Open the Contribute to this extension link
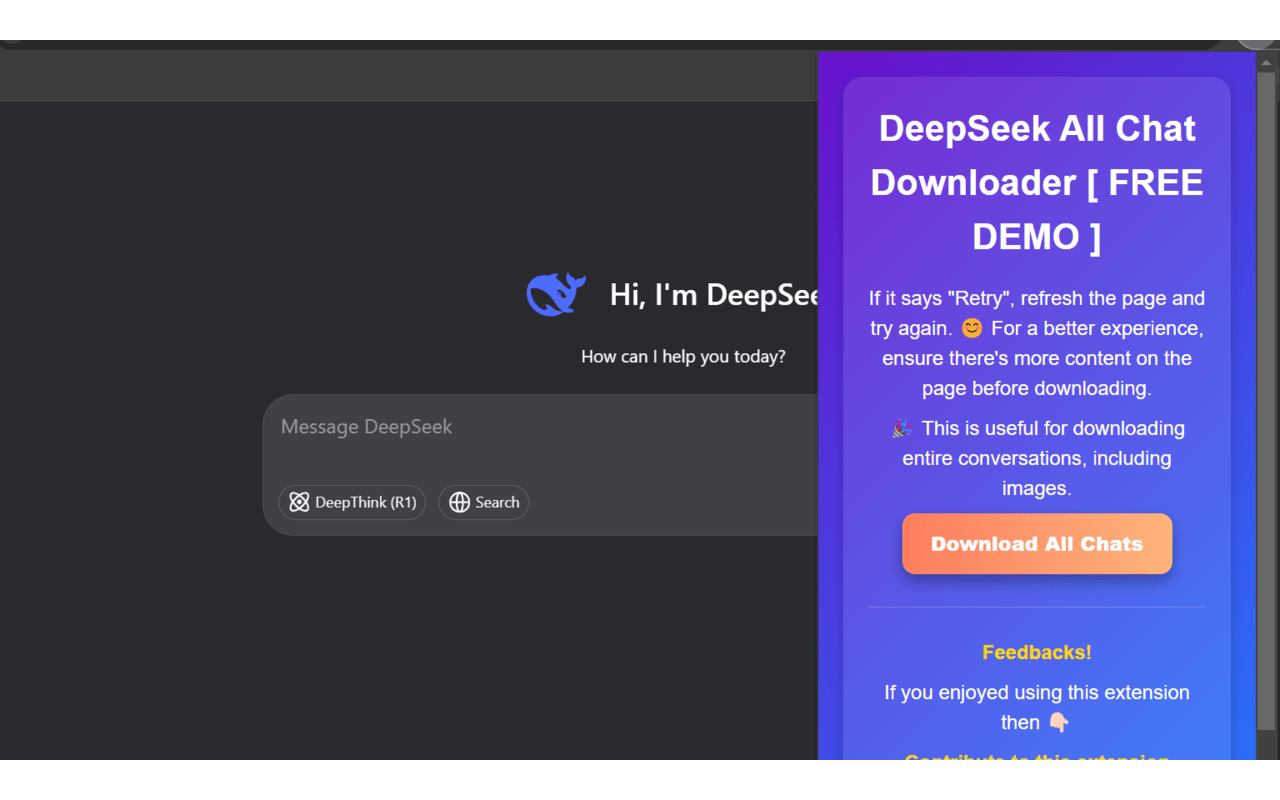This screenshot has width=1280, height=800. tap(1036, 760)
